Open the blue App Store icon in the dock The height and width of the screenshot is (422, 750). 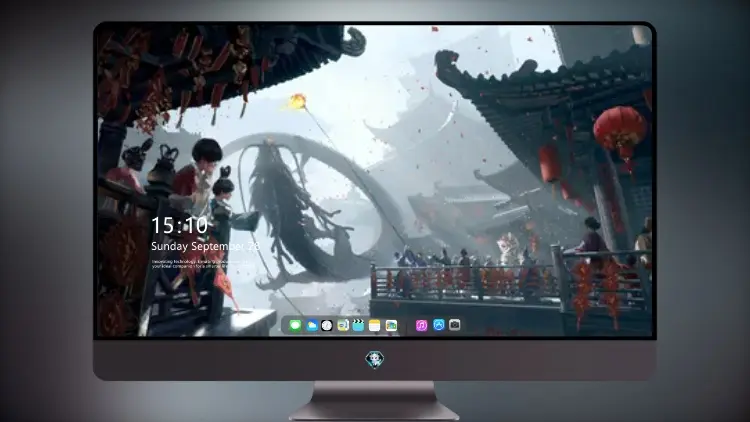[x=439, y=325]
